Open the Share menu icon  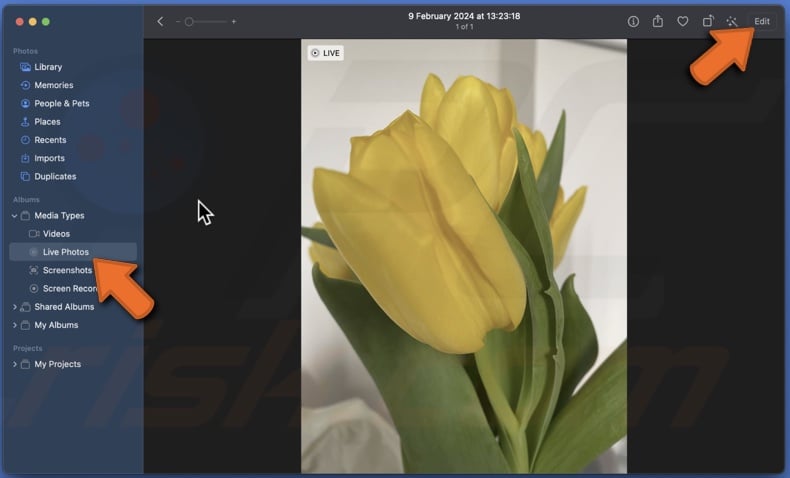coord(658,21)
